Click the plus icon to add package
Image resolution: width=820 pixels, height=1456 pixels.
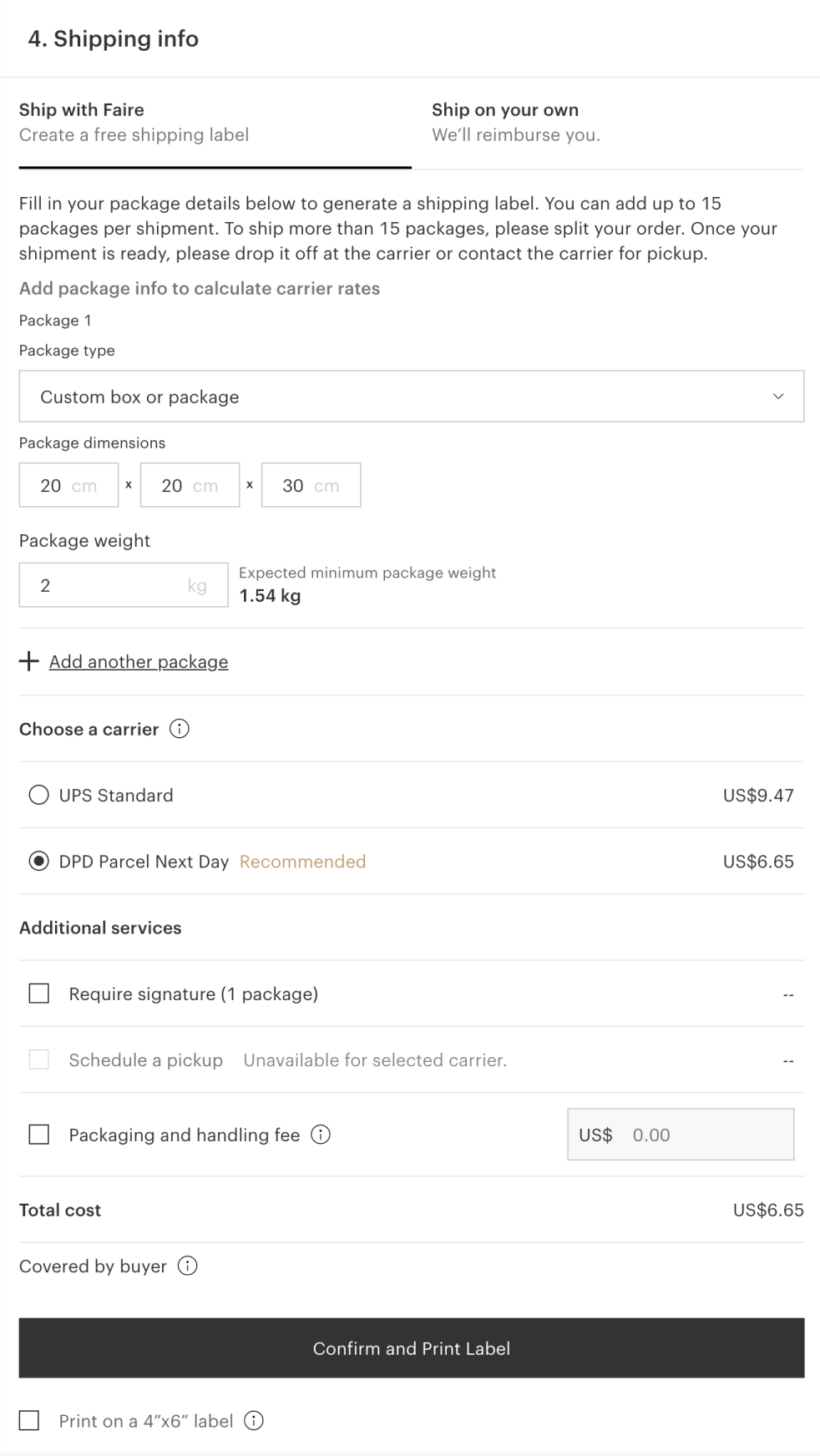[x=29, y=661]
